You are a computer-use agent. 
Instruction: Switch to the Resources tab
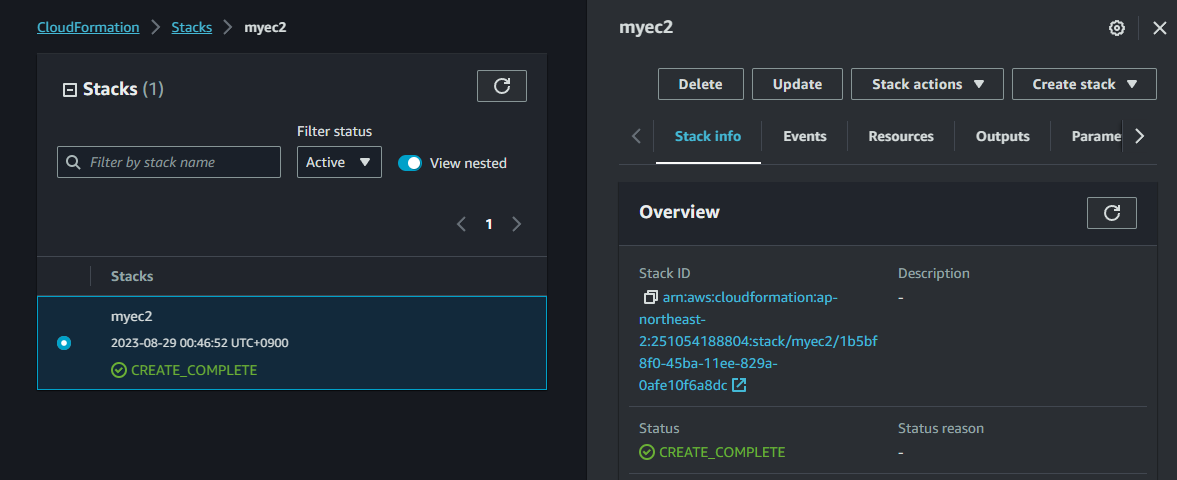pyautogui.click(x=901, y=137)
